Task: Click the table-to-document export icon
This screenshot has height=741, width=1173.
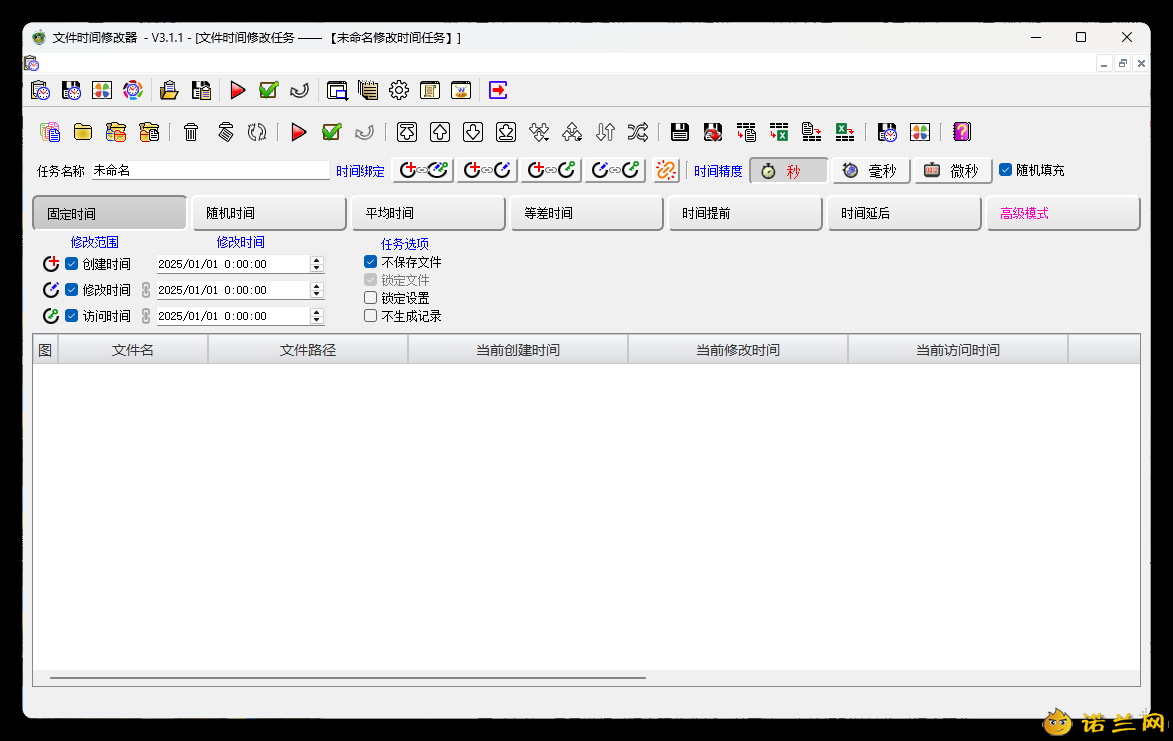Action: click(746, 132)
